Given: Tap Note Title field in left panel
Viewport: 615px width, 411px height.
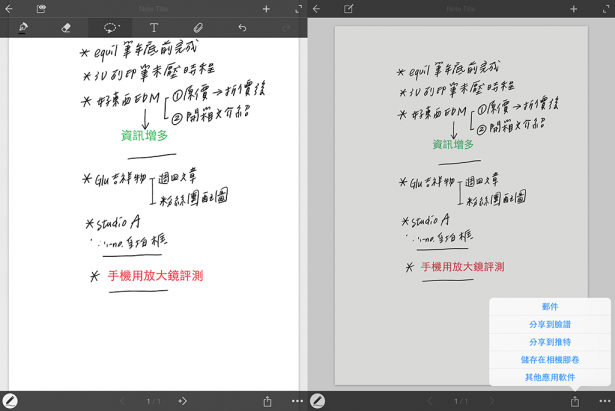Looking at the screenshot, I should tap(153, 9).
